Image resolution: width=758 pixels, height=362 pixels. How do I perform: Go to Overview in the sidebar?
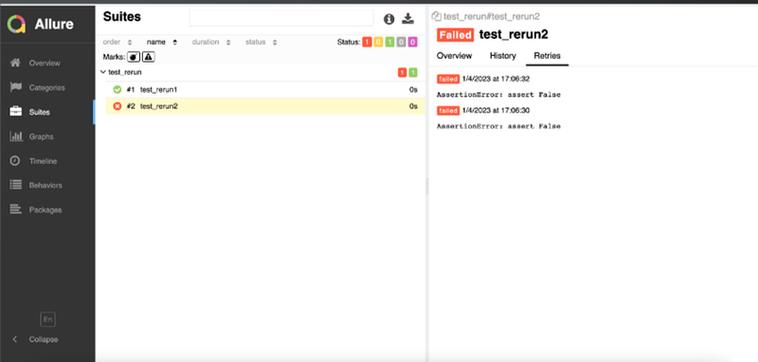[x=44, y=63]
